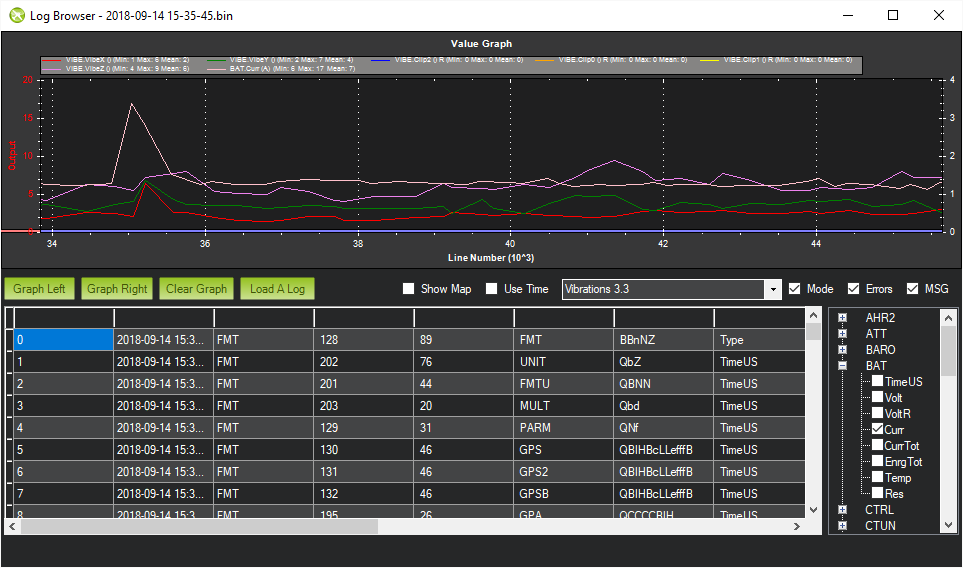Click the GPS cell in row 5

(564, 449)
